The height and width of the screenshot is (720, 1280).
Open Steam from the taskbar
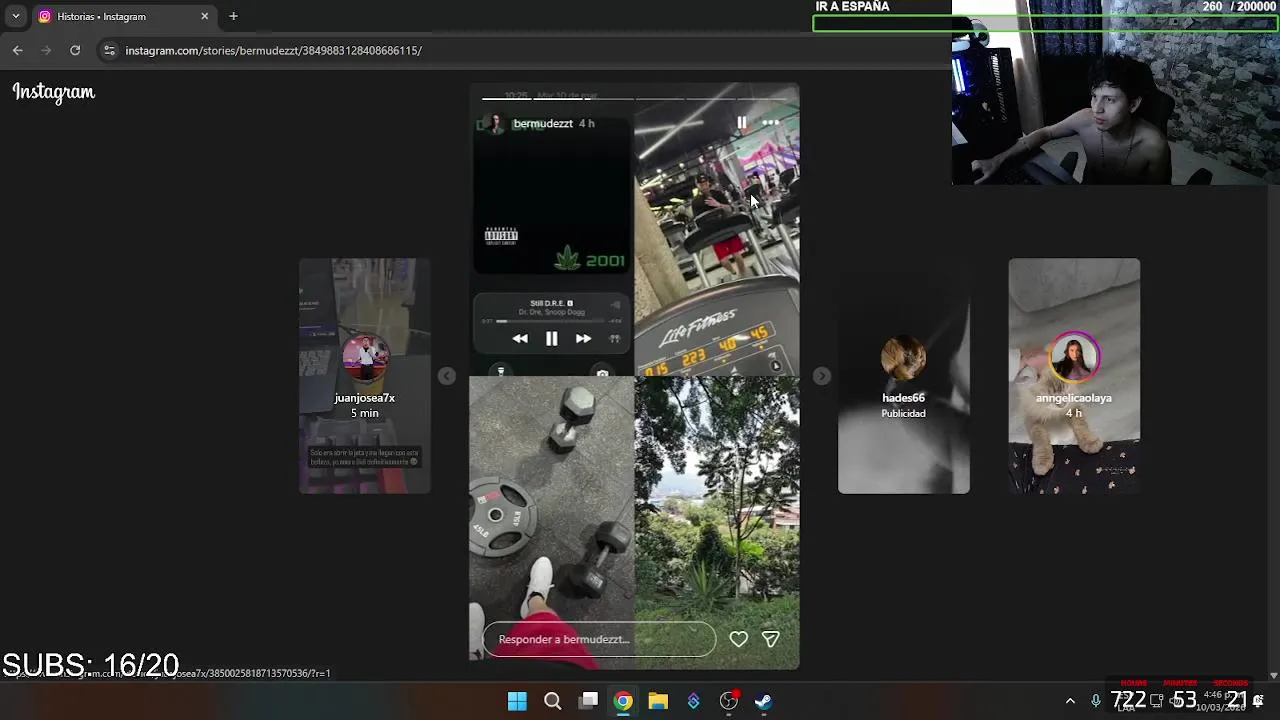(x=763, y=701)
